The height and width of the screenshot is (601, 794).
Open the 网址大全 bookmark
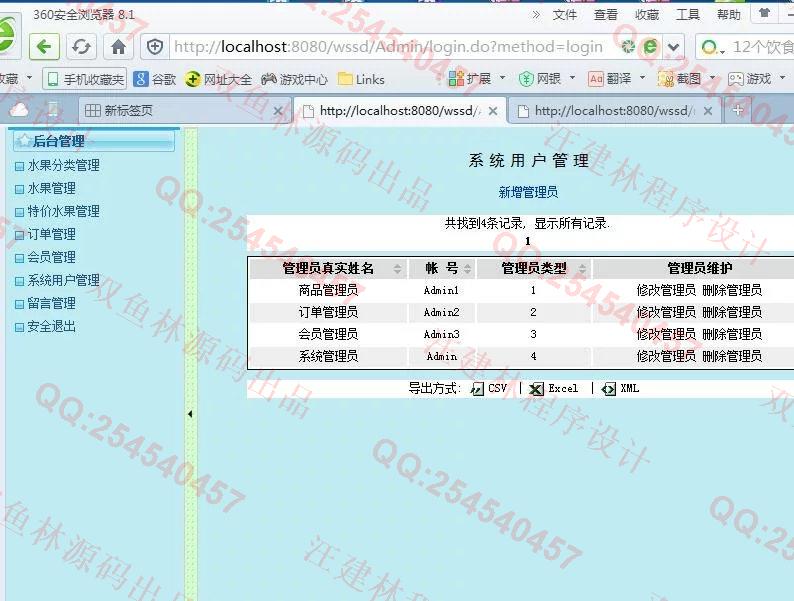point(218,79)
